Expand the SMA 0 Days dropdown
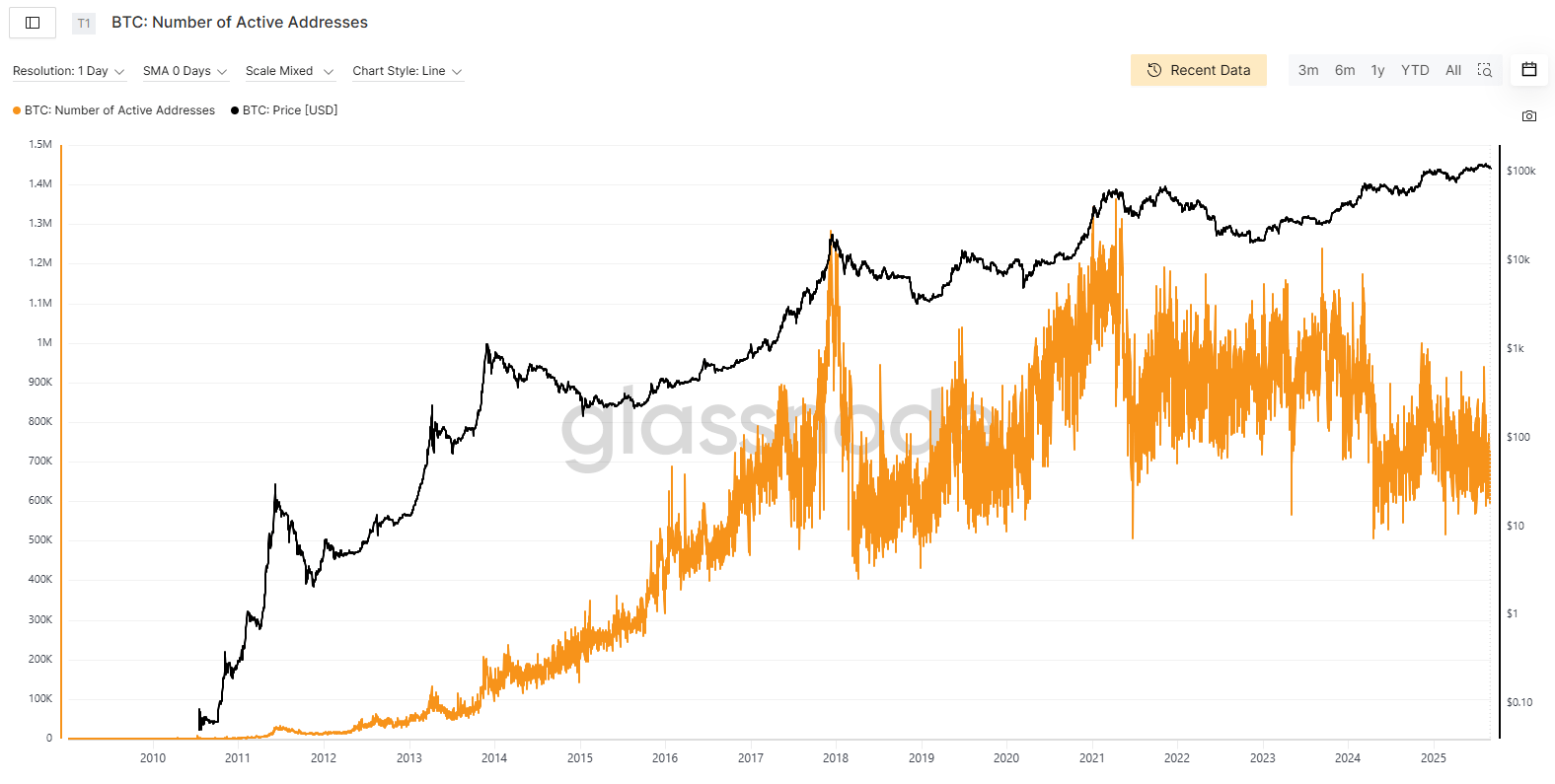Viewport: 1555px width, 784px height. 185,70
